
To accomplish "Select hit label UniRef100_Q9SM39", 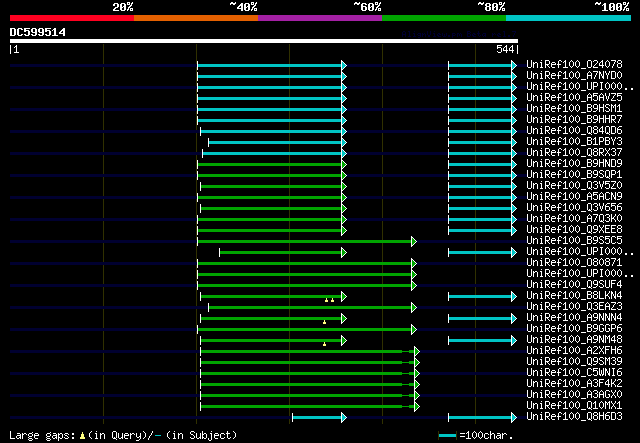I will coord(574,361).
